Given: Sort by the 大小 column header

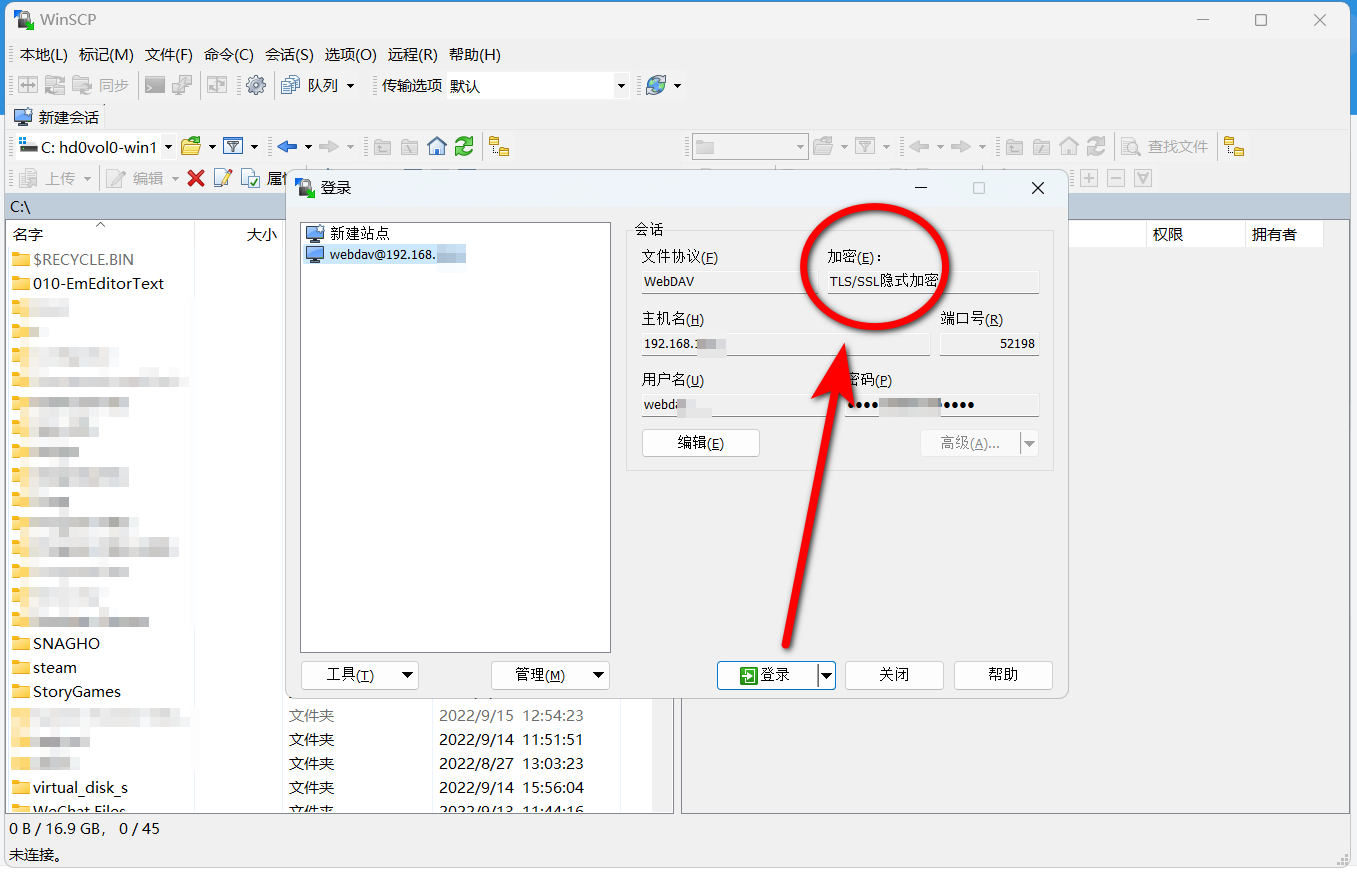Looking at the screenshot, I should pos(239,234).
